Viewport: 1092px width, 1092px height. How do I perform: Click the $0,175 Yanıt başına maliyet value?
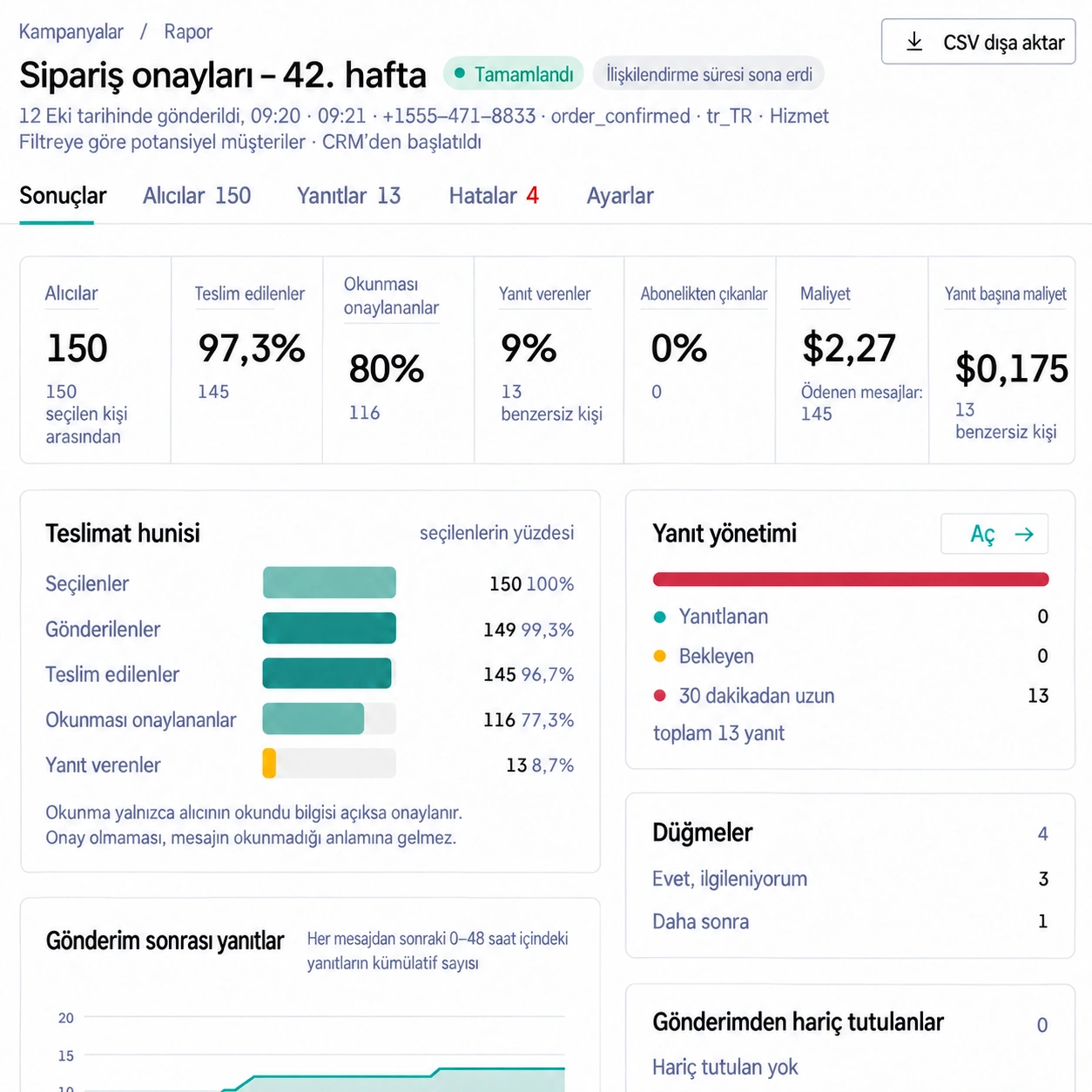tap(1012, 369)
